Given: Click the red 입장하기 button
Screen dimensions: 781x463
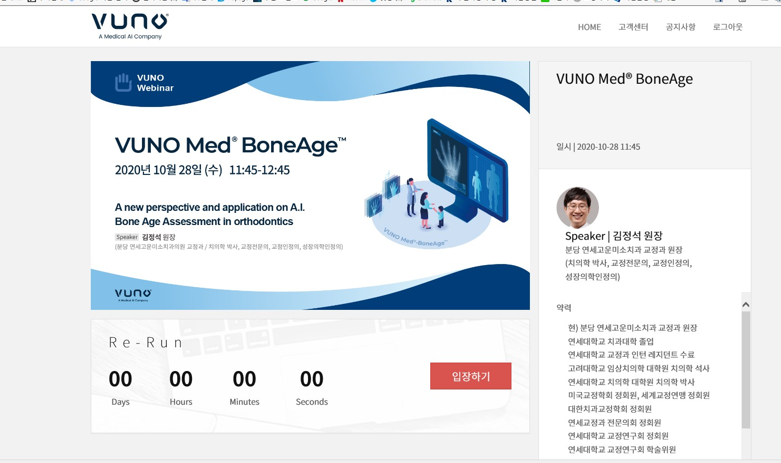Looking at the screenshot, I should pos(471,376).
